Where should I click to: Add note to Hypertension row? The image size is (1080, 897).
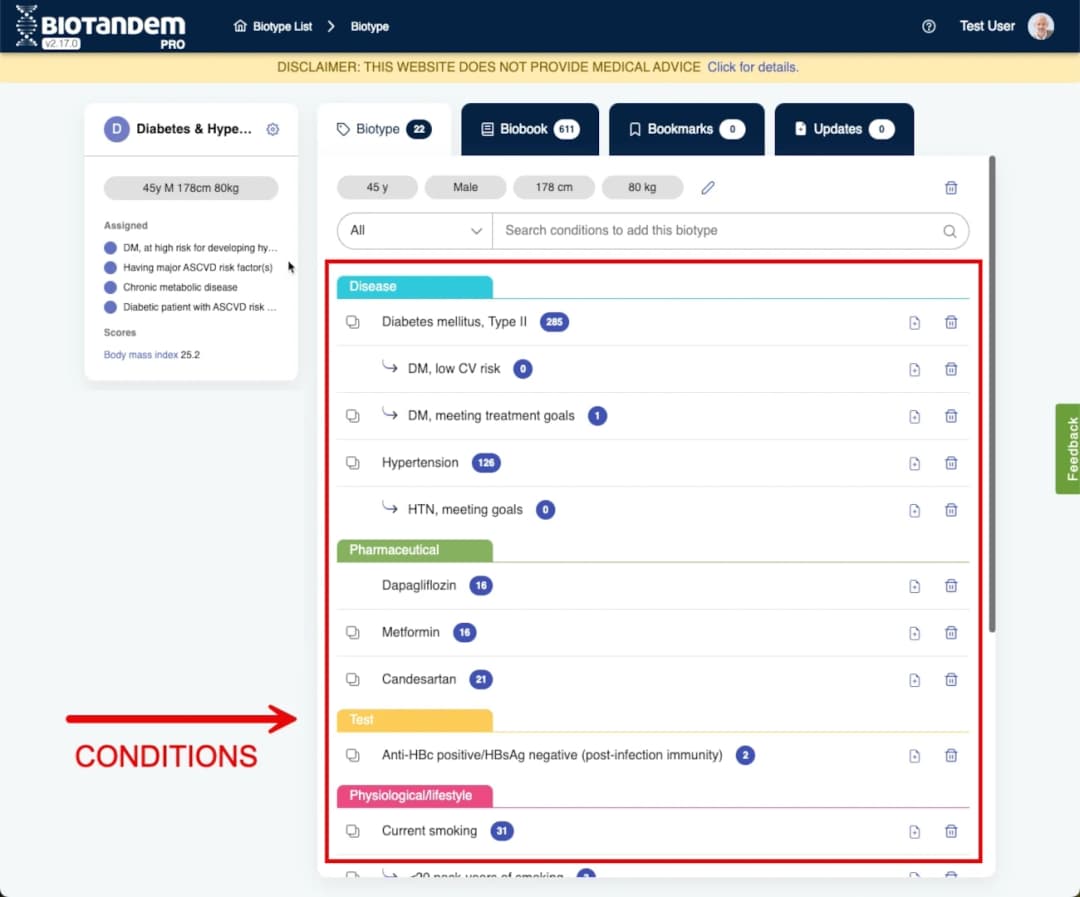(914, 463)
